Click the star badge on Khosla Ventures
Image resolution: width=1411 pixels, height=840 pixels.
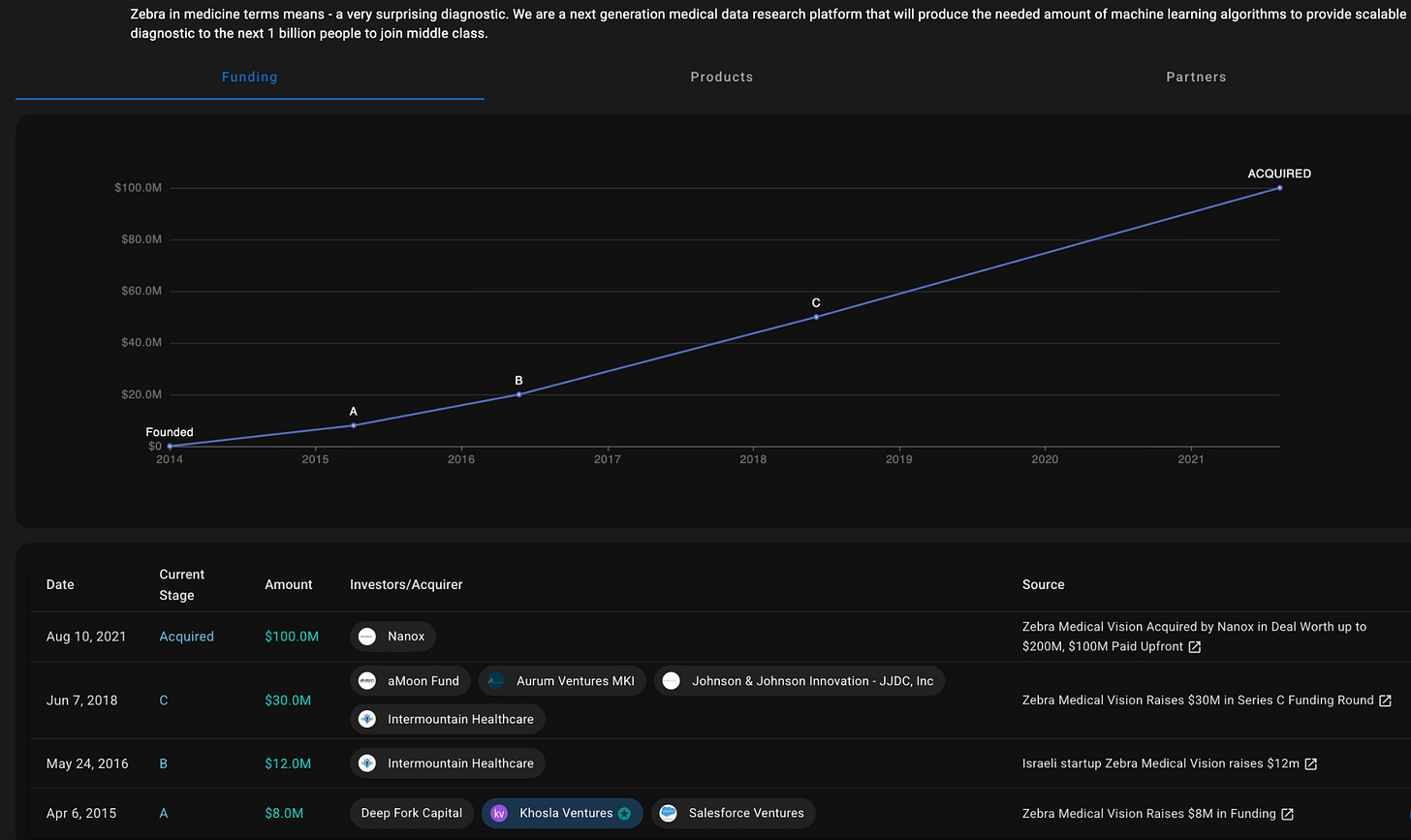624,814
